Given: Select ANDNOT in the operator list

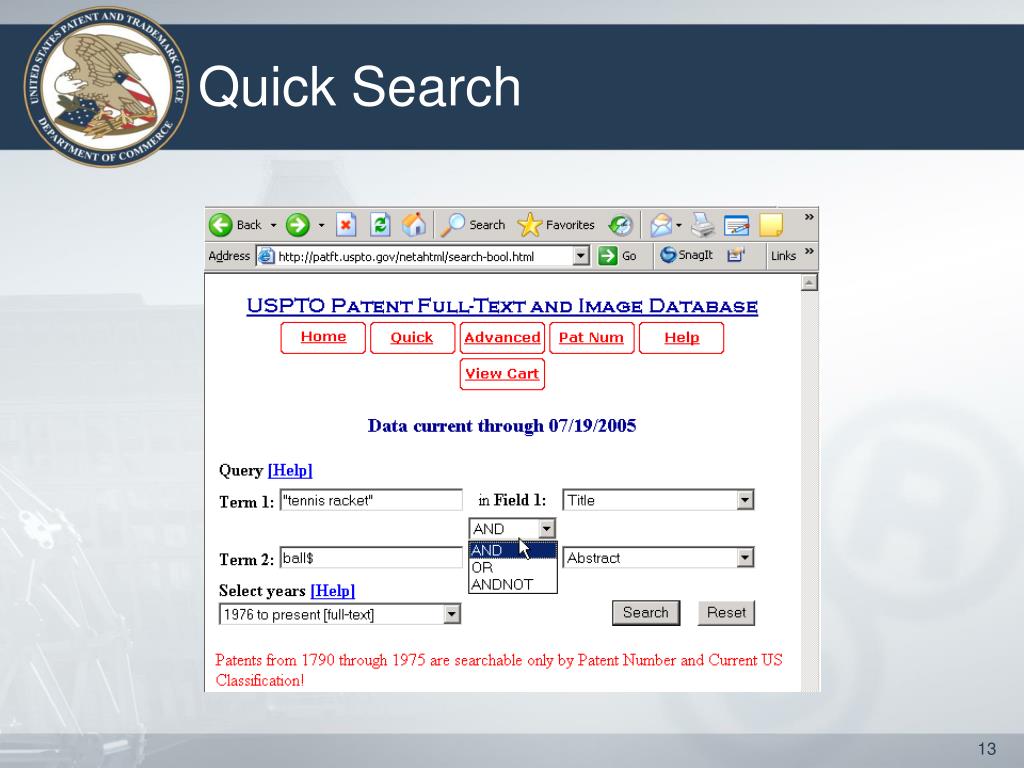Looking at the screenshot, I should (513, 584).
